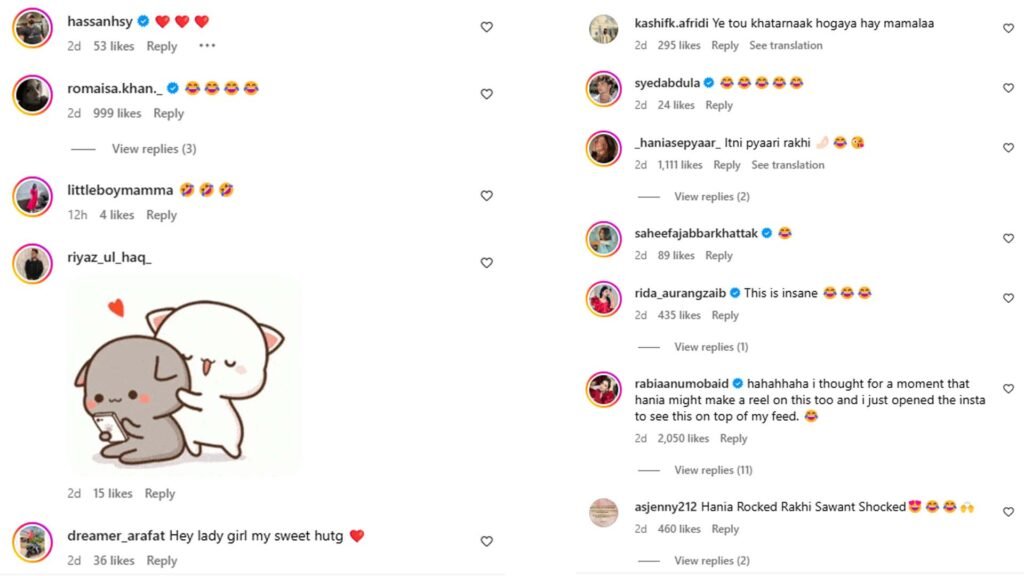Screen dimensions: 1024x576
Task: Like _haniasepyaar_'s Itni pyaari rakhi comment
Action: [x=1008, y=148]
